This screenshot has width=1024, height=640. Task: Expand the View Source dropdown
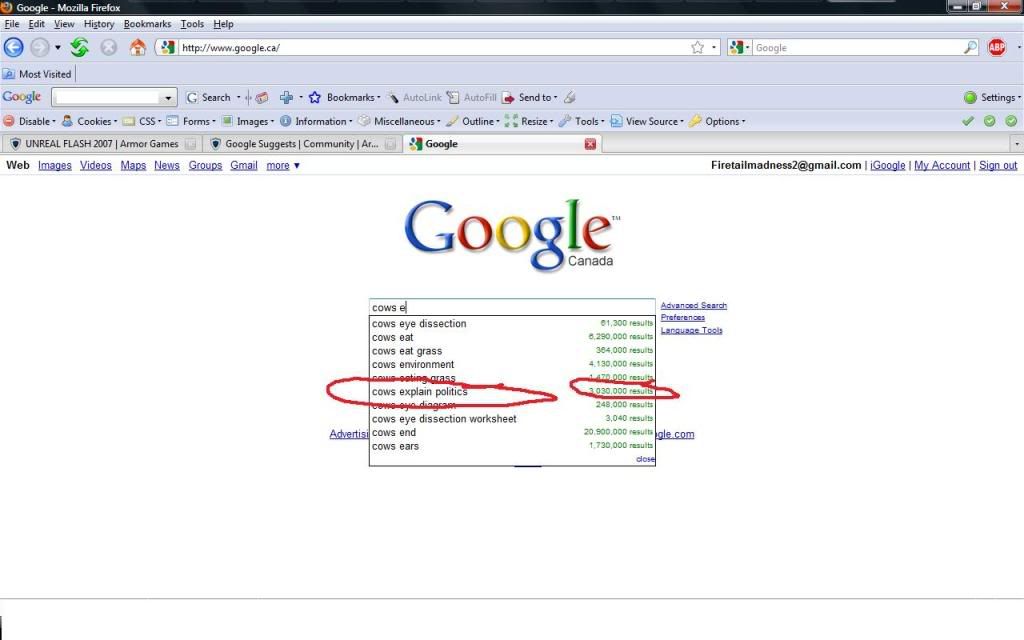647,121
